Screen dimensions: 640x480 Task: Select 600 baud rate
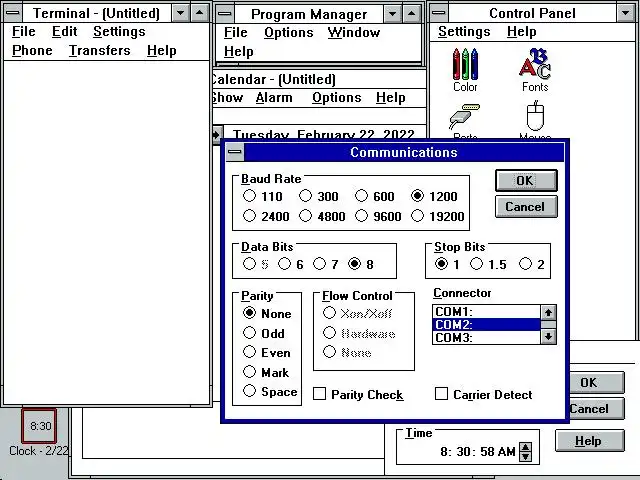tap(375, 196)
